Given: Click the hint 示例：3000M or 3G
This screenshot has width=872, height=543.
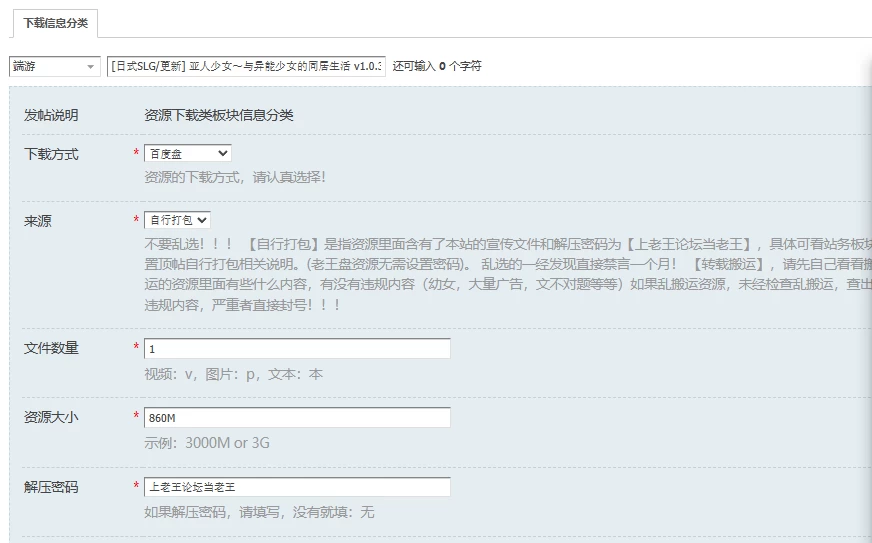Looking at the screenshot, I should pos(207,443).
